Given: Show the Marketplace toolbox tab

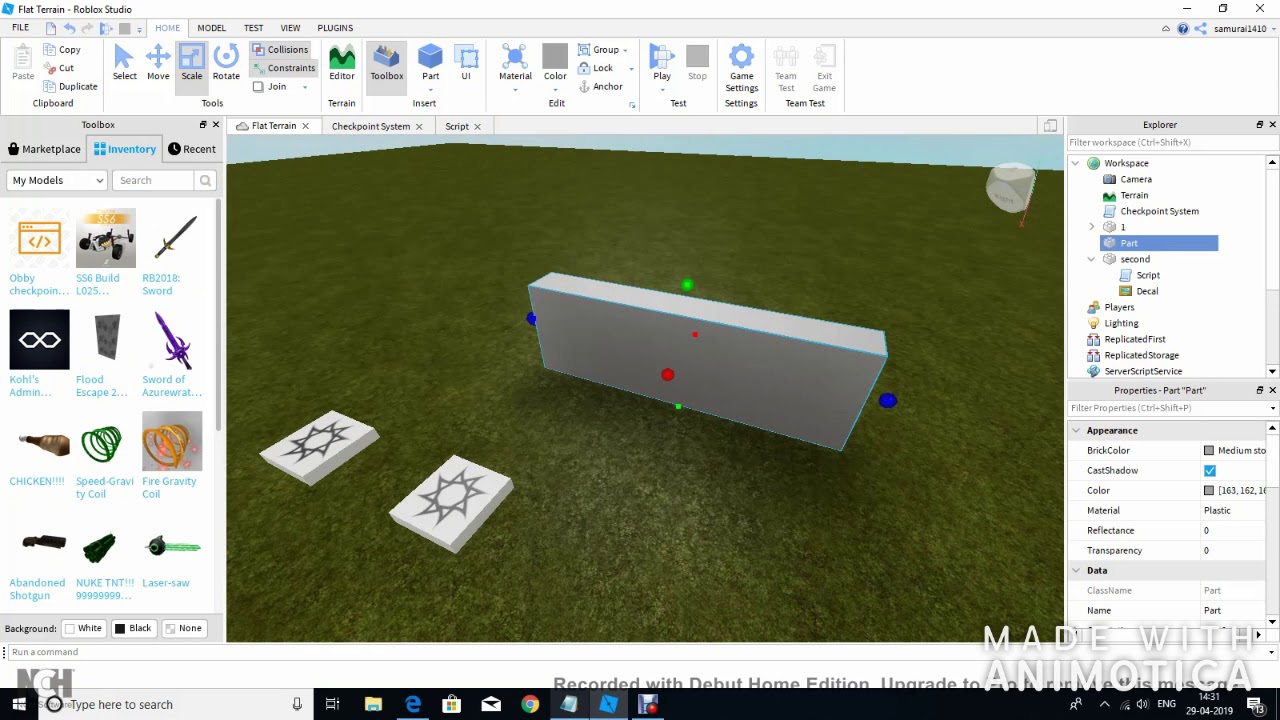Looking at the screenshot, I should tap(44, 149).
